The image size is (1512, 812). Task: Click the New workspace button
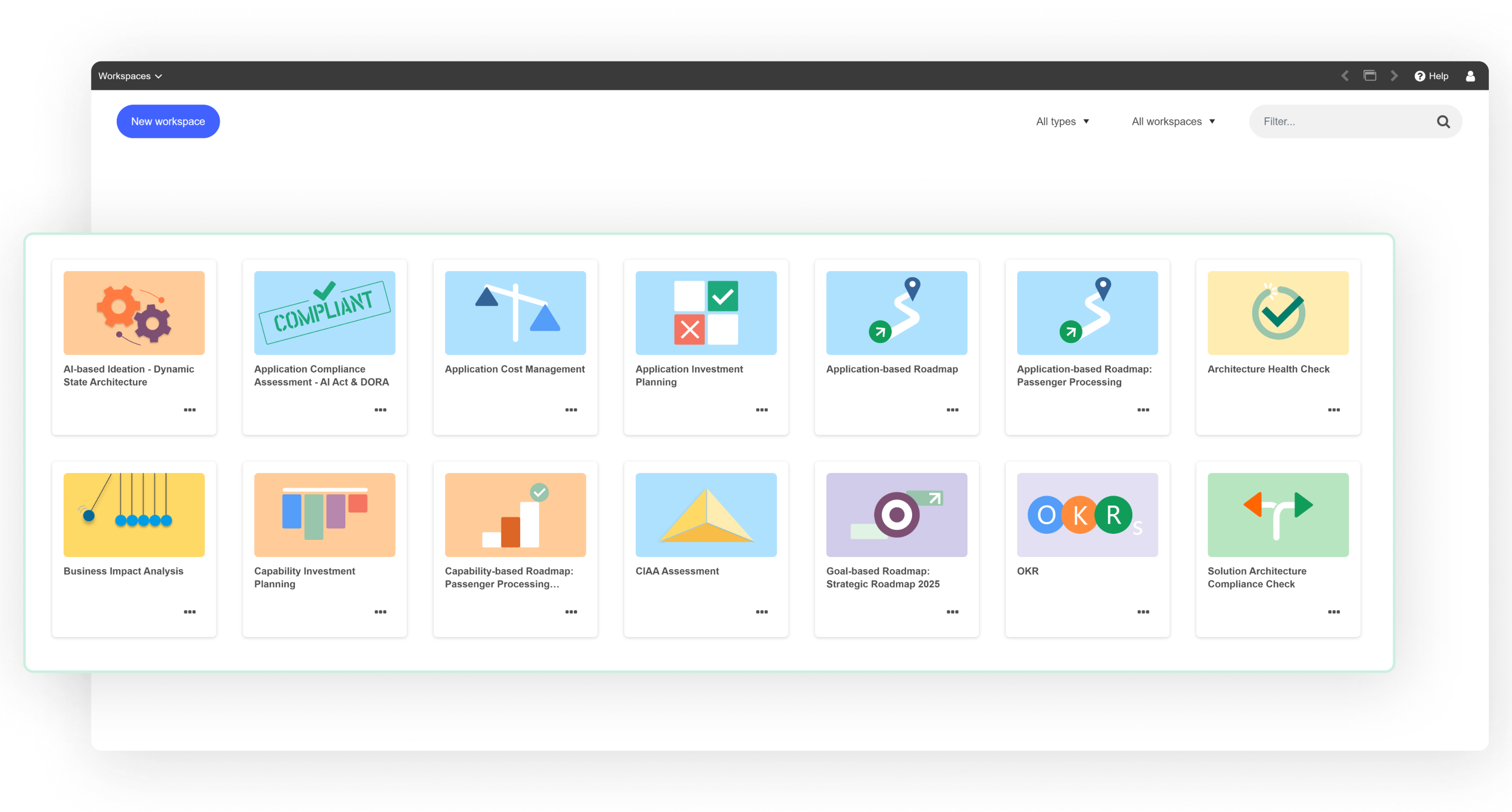click(168, 122)
